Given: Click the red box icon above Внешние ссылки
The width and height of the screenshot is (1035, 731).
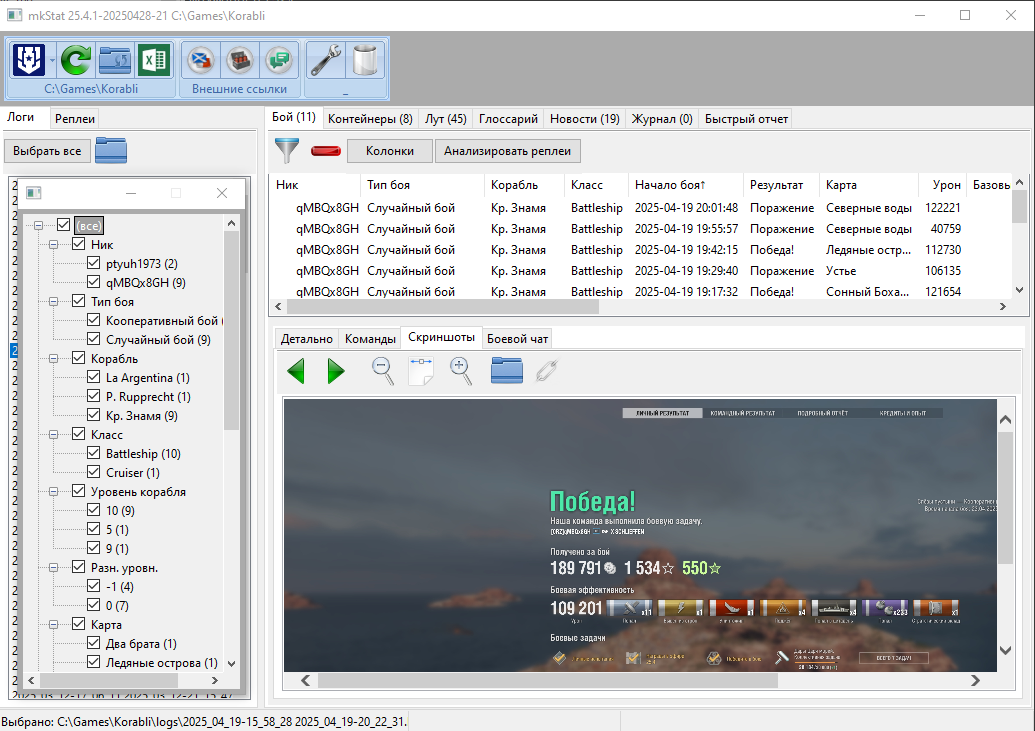Looking at the screenshot, I should pyautogui.click(x=240, y=60).
